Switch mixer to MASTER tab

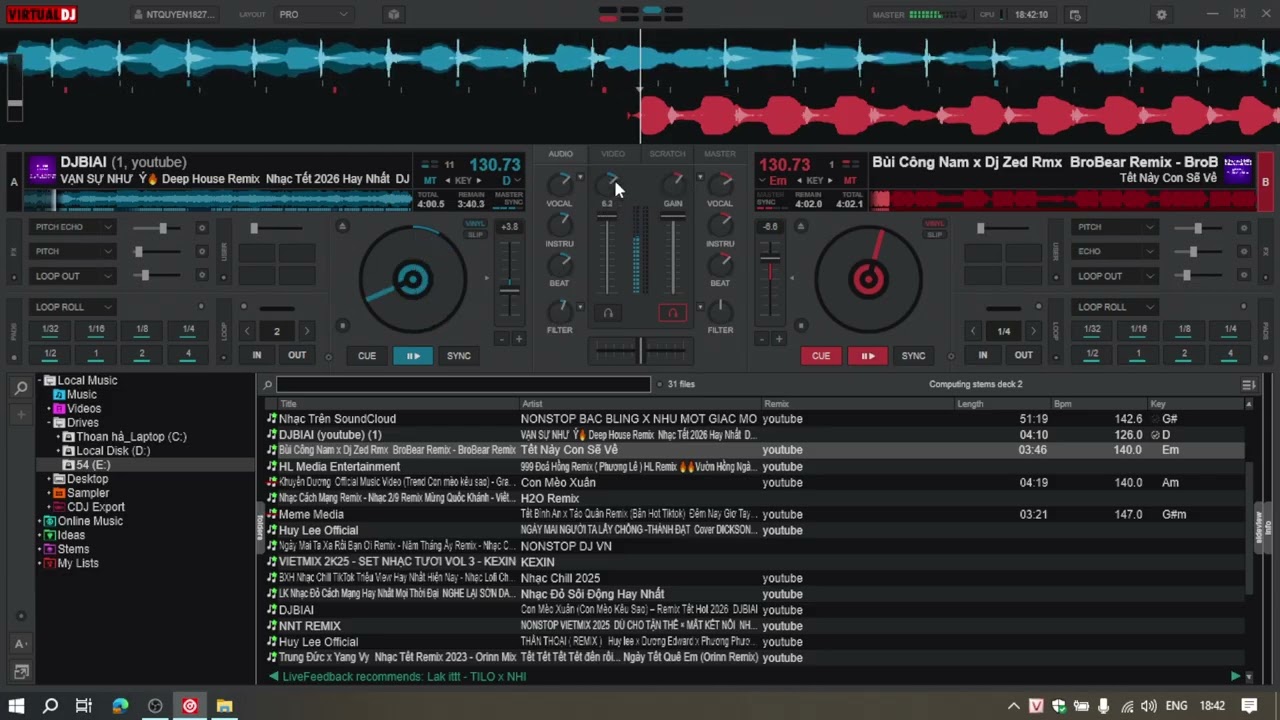720,154
